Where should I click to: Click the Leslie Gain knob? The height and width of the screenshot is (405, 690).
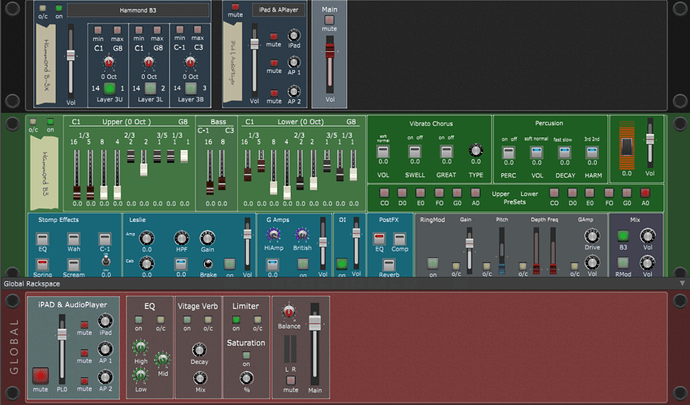(x=207, y=238)
